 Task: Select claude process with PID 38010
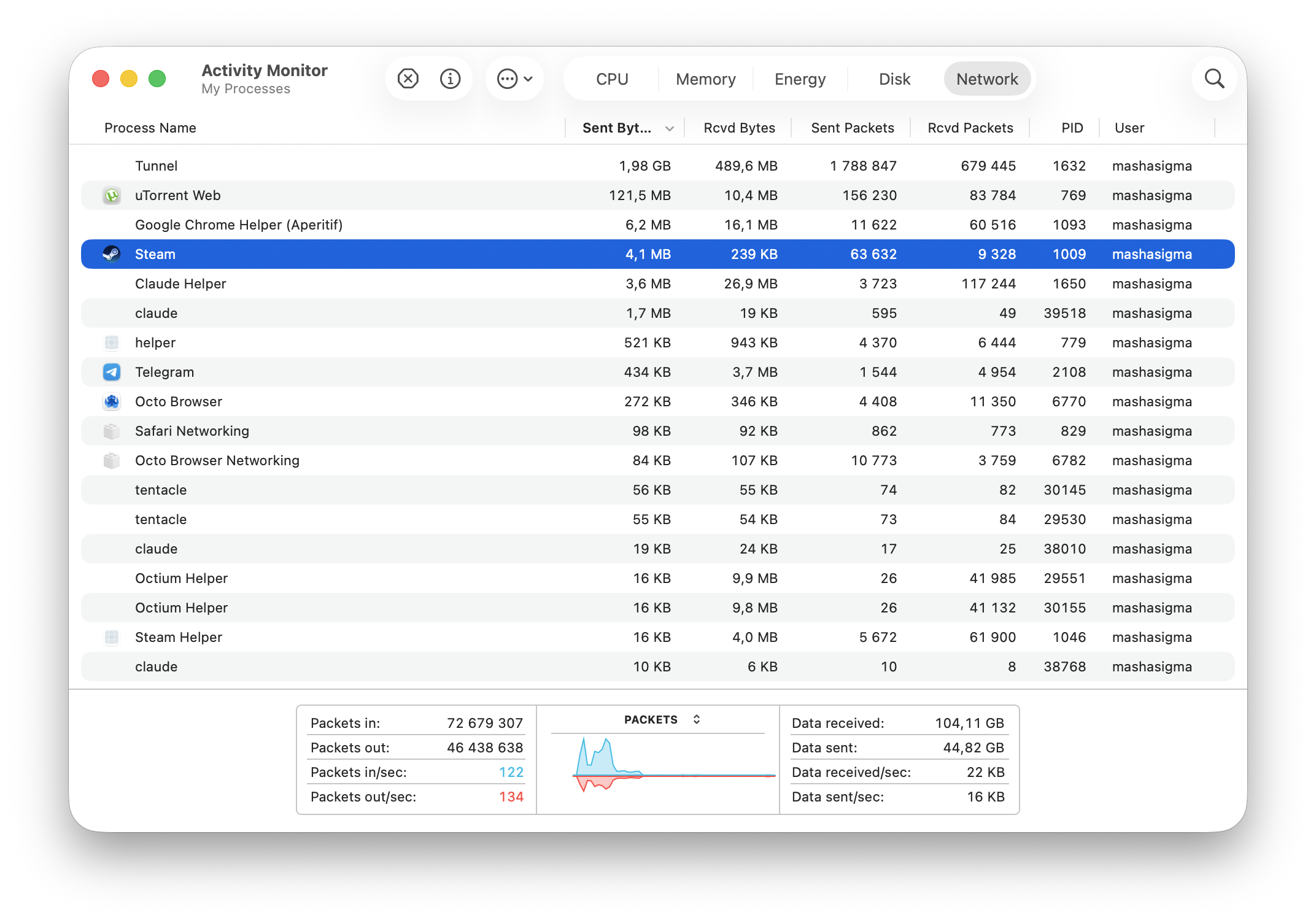point(658,549)
